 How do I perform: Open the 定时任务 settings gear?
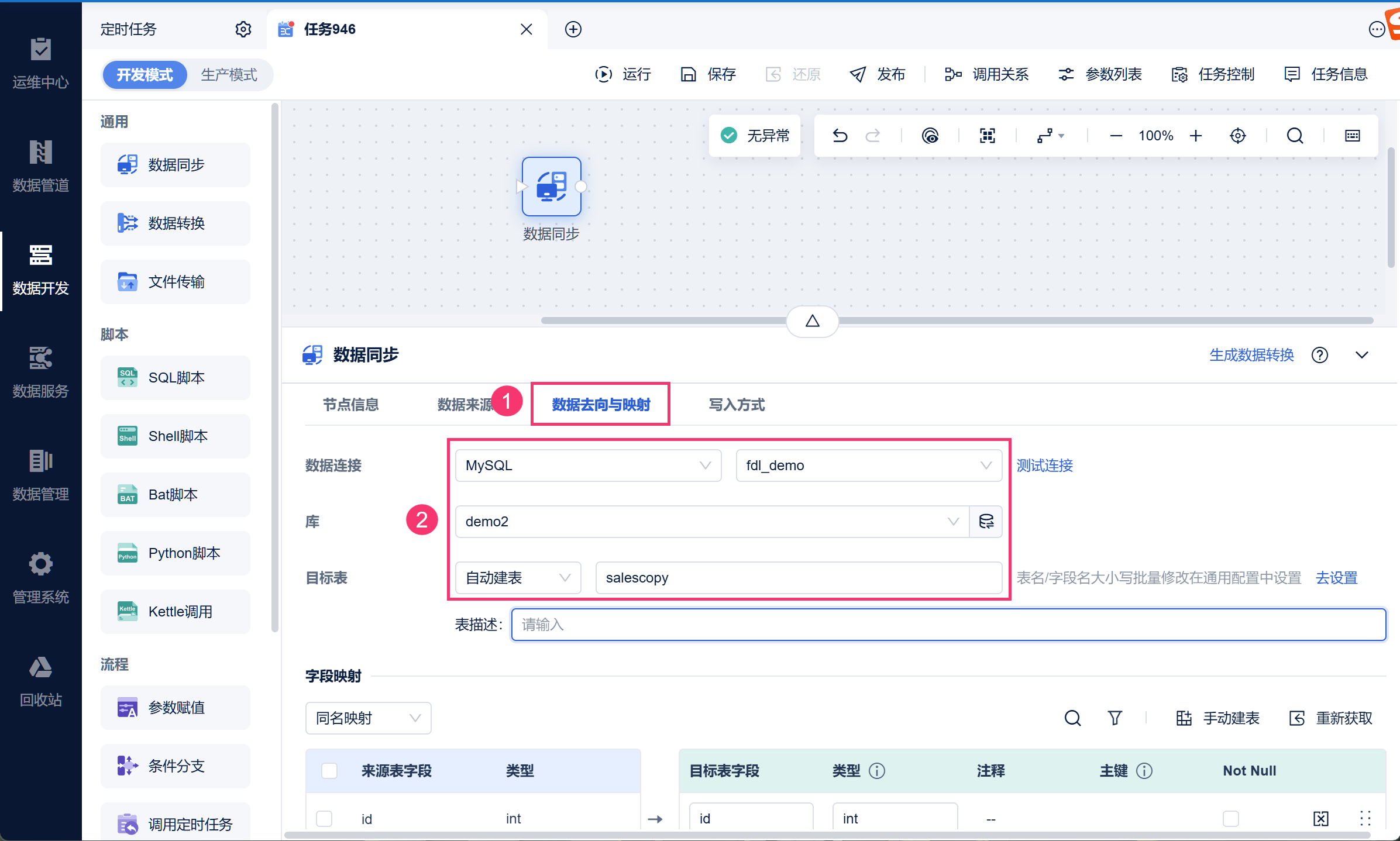pos(243,29)
